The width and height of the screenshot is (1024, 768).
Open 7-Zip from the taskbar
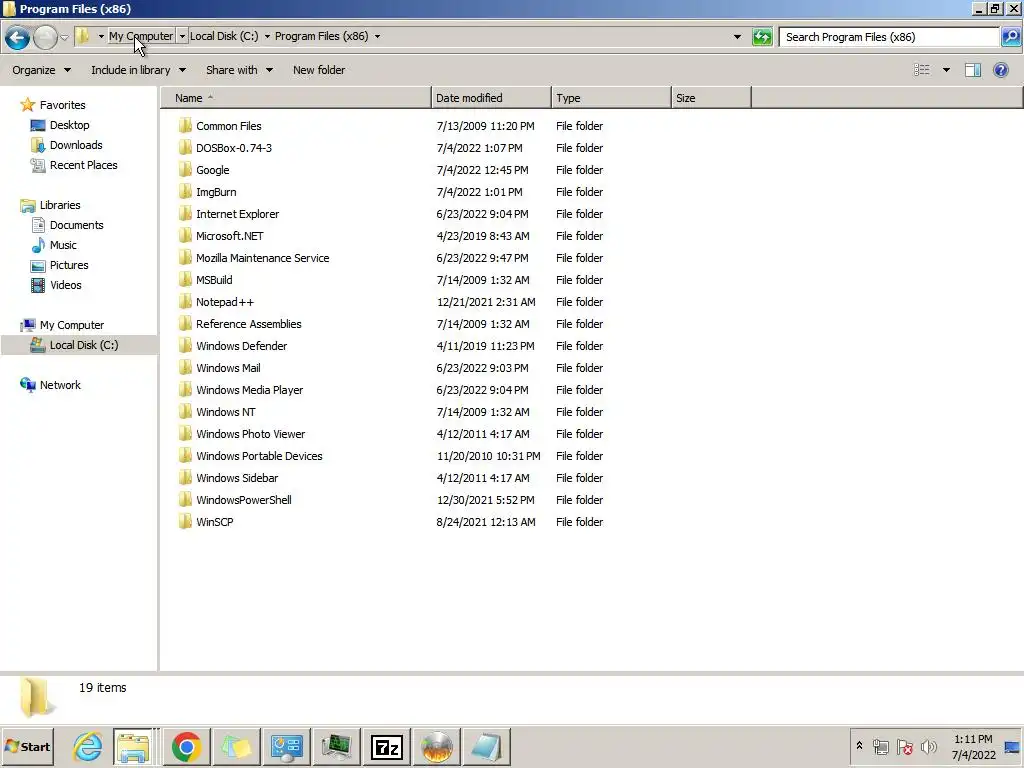click(x=386, y=747)
